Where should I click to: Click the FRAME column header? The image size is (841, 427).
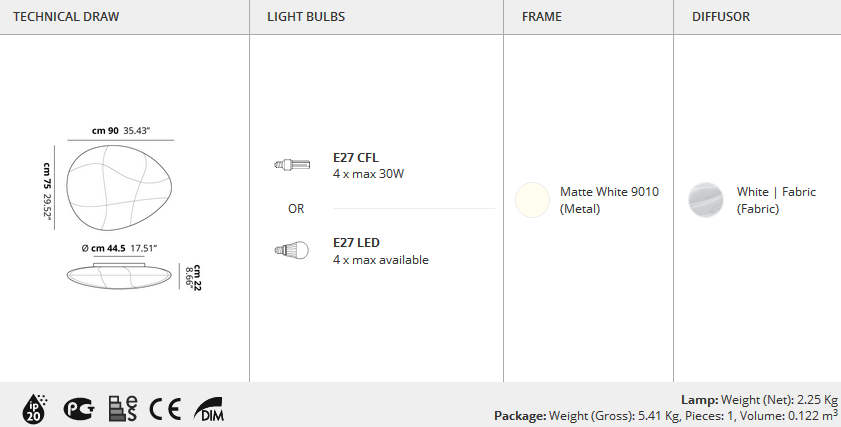click(x=542, y=17)
